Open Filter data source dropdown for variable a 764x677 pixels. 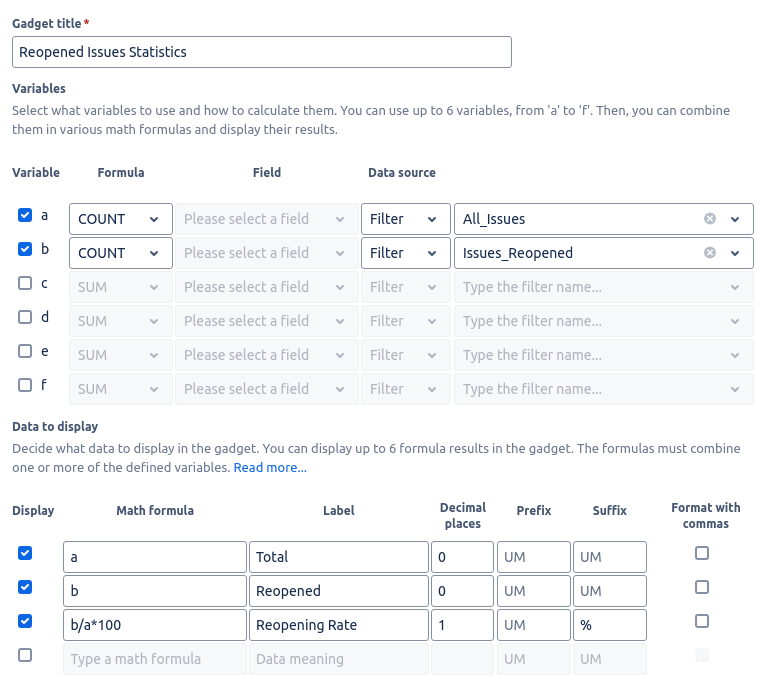405,219
